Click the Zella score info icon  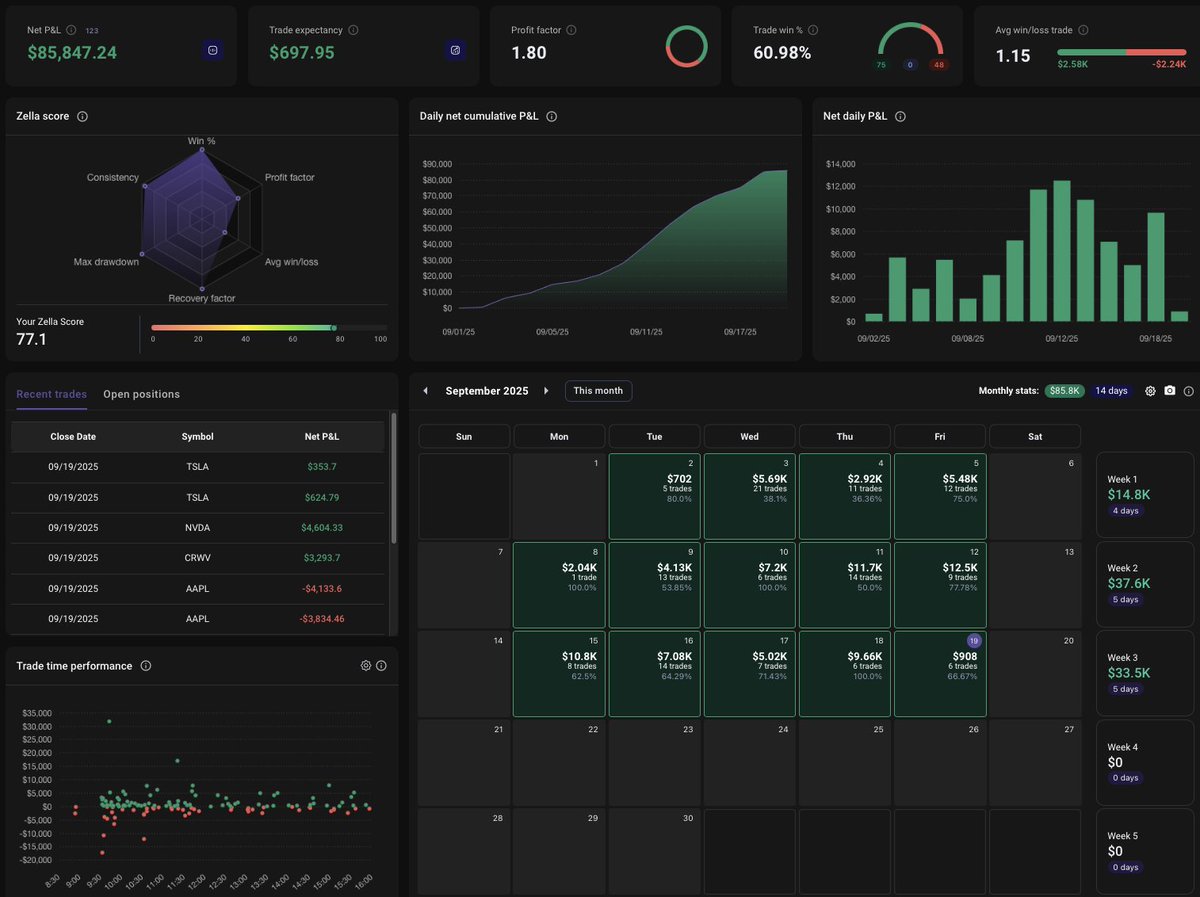[x=82, y=116]
